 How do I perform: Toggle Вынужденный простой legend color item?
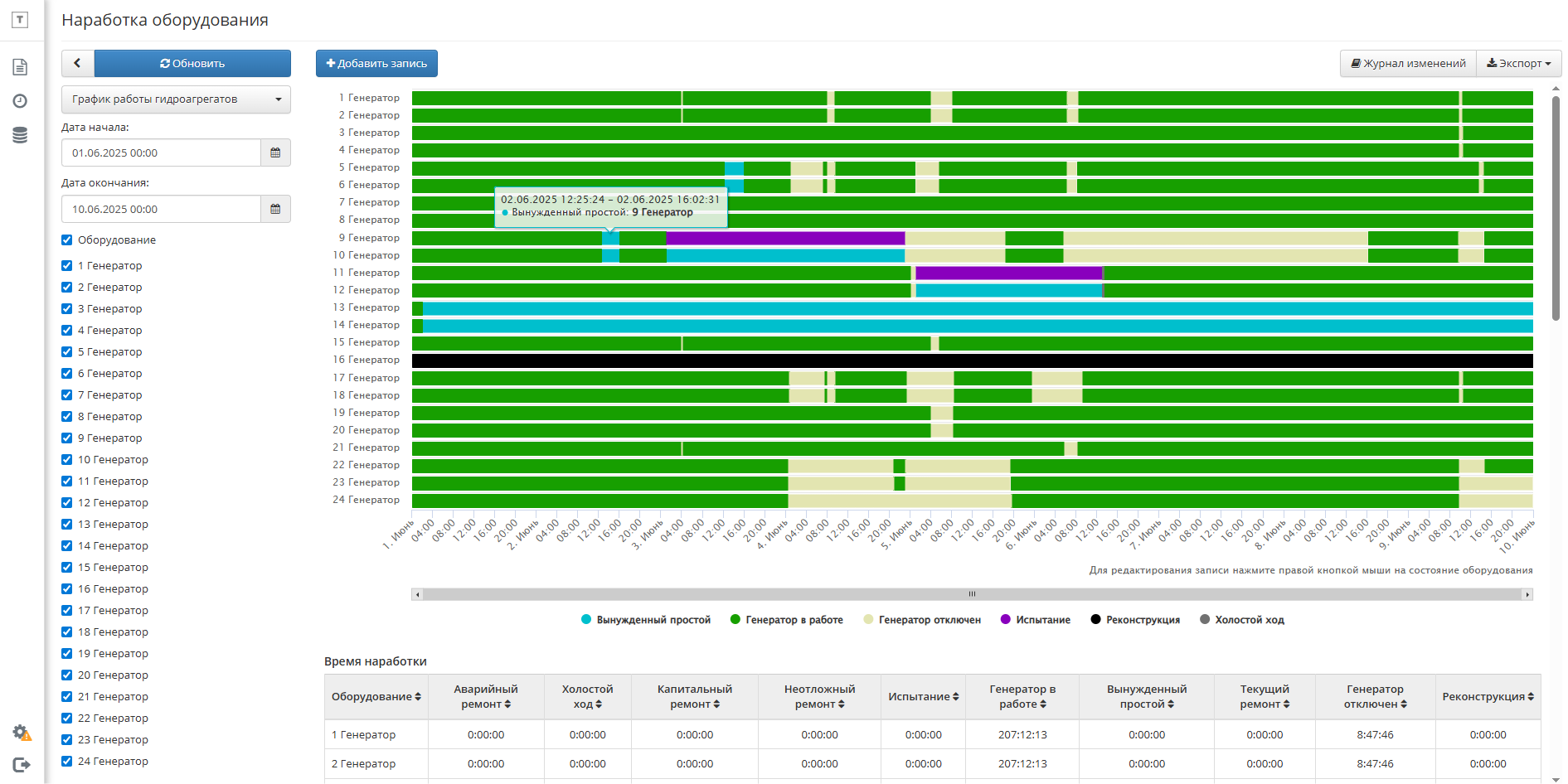tap(646, 620)
